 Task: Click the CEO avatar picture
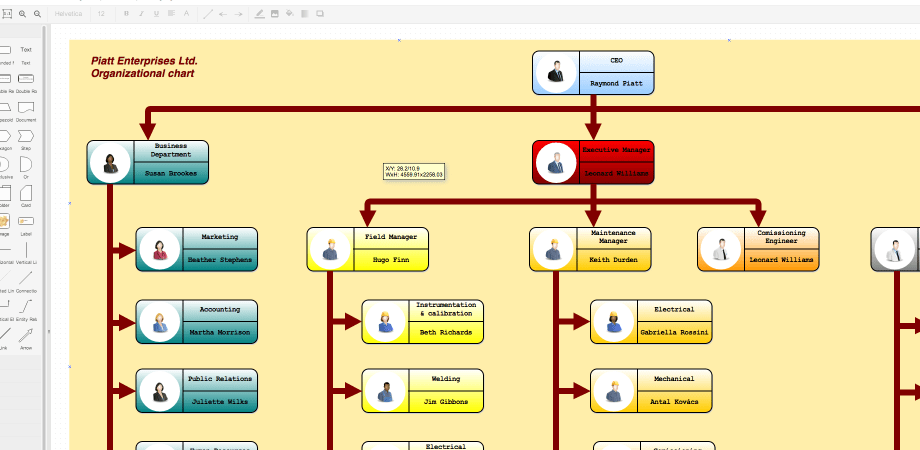click(556, 73)
